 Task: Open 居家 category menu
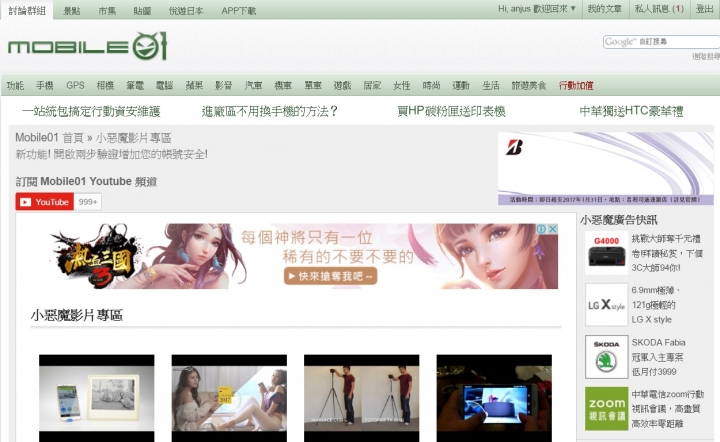(372, 85)
